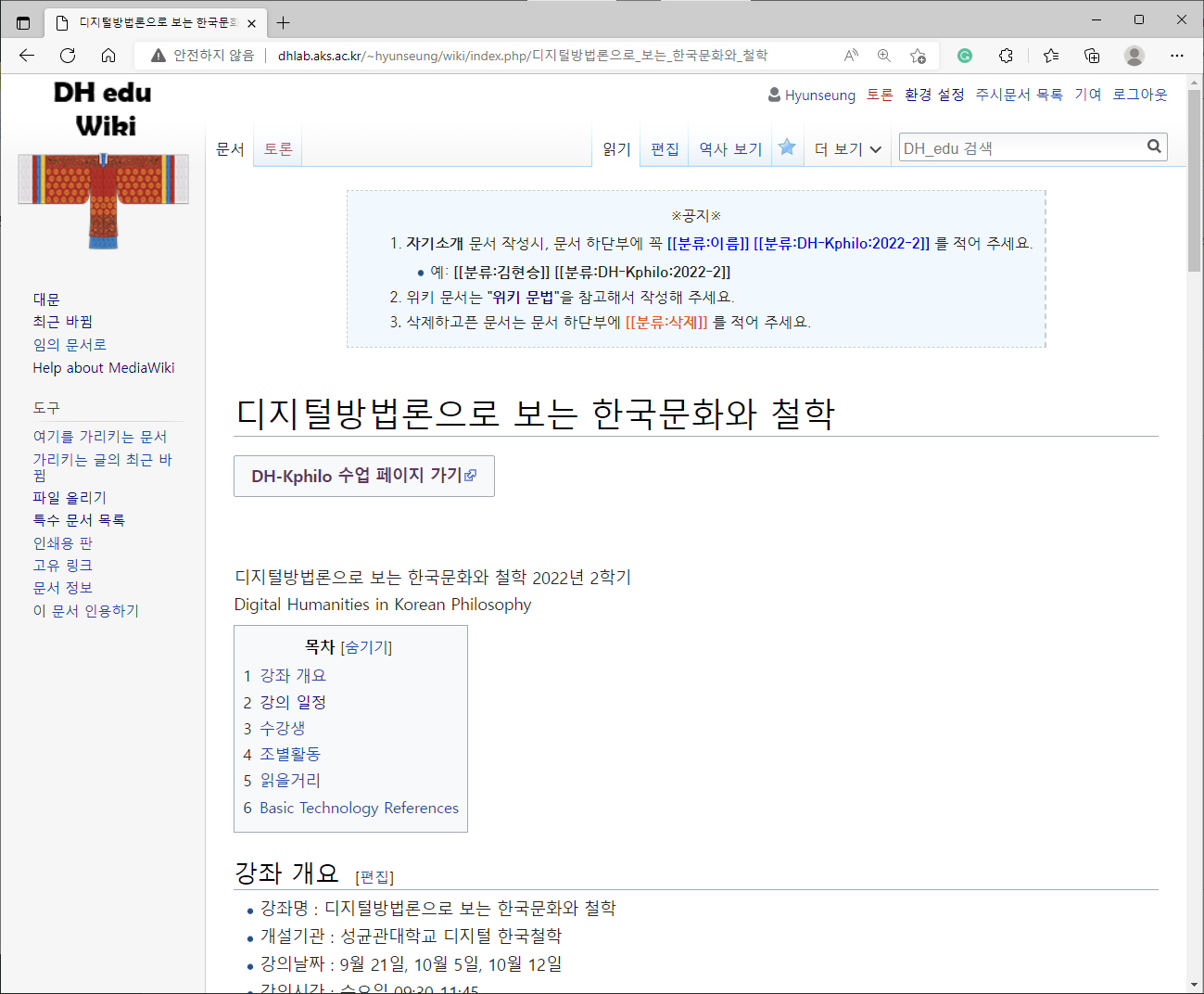This screenshot has height=994, width=1204.
Task: Open the Grammarly extension icon
Action: [x=965, y=56]
